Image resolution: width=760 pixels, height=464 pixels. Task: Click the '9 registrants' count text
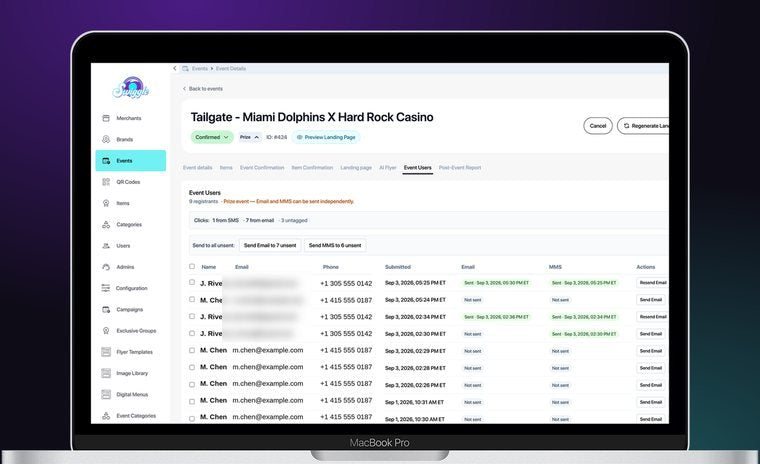(x=204, y=201)
